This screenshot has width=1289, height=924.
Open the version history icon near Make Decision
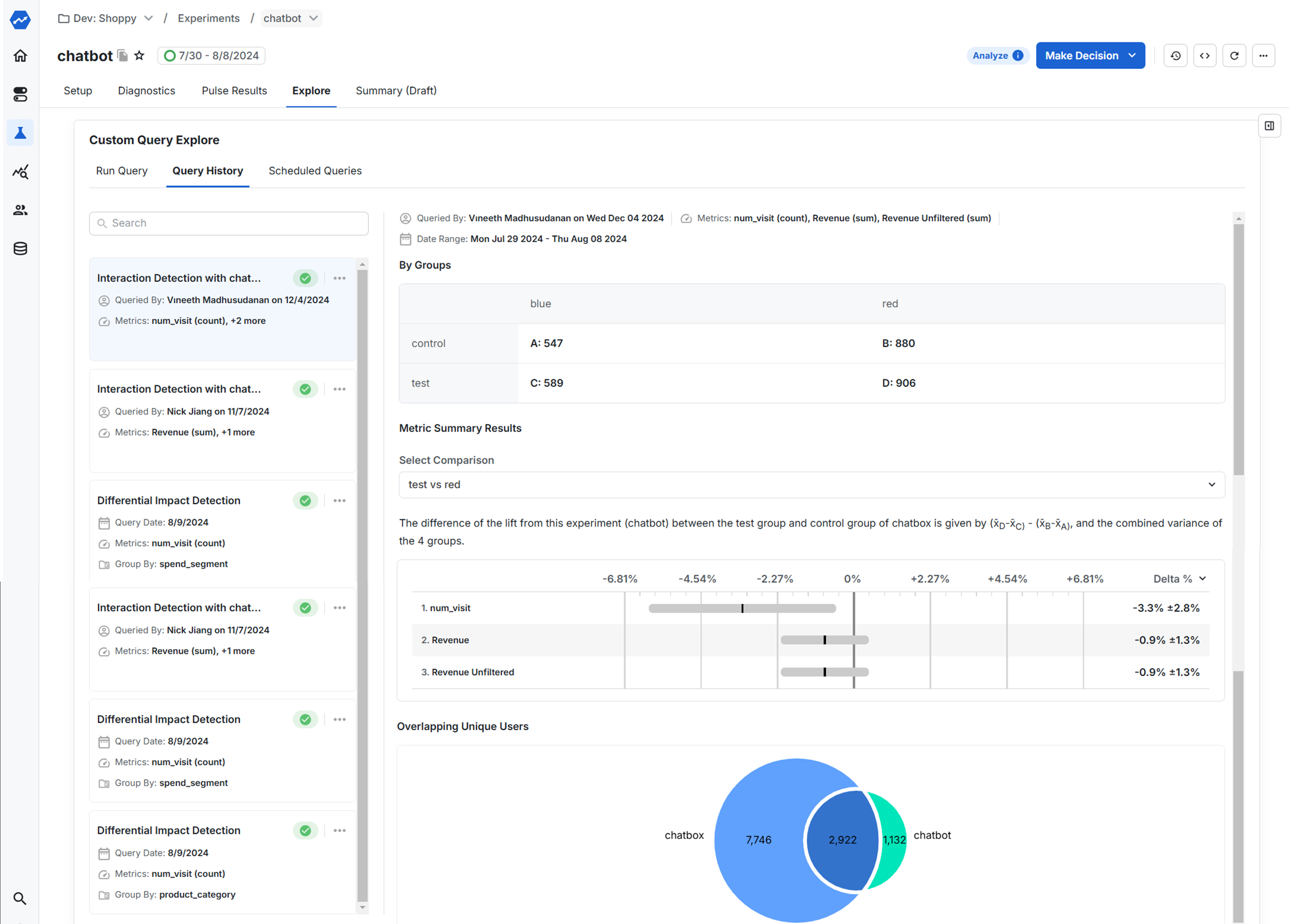tap(1175, 55)
